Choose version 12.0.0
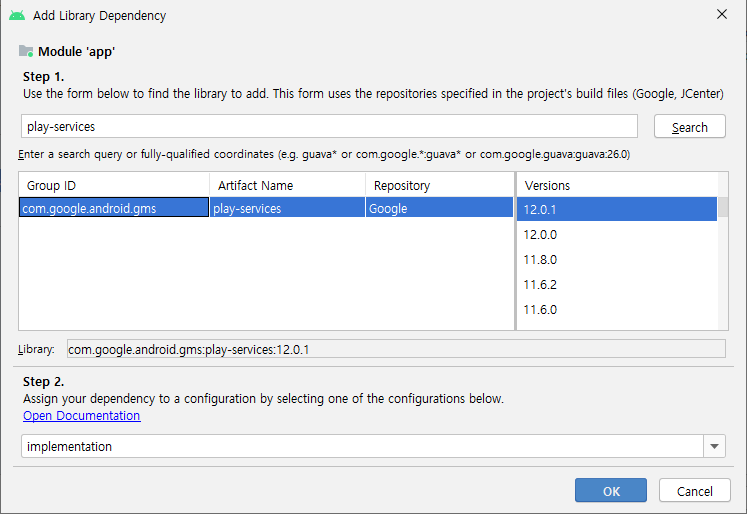The width and height of the screenshot is (747, 514). click(x=617, y=234)
